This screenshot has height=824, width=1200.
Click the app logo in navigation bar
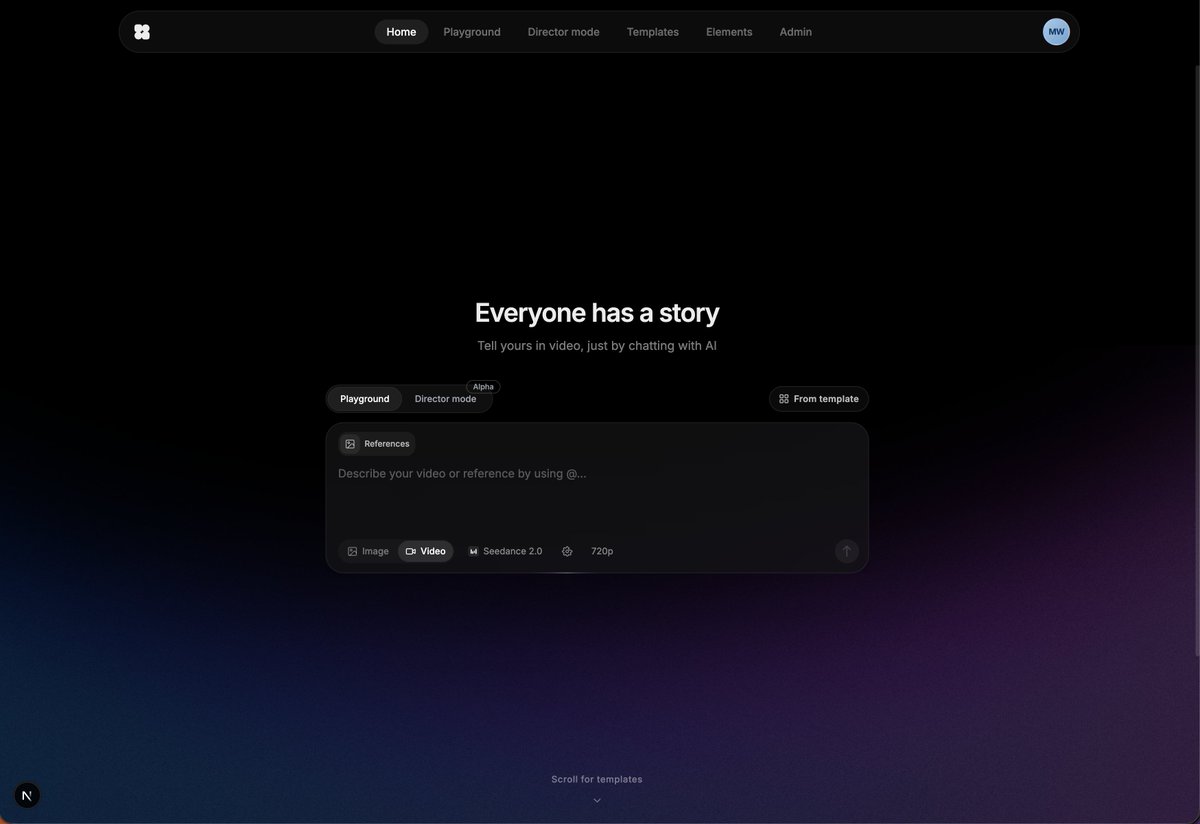point(142,32)
